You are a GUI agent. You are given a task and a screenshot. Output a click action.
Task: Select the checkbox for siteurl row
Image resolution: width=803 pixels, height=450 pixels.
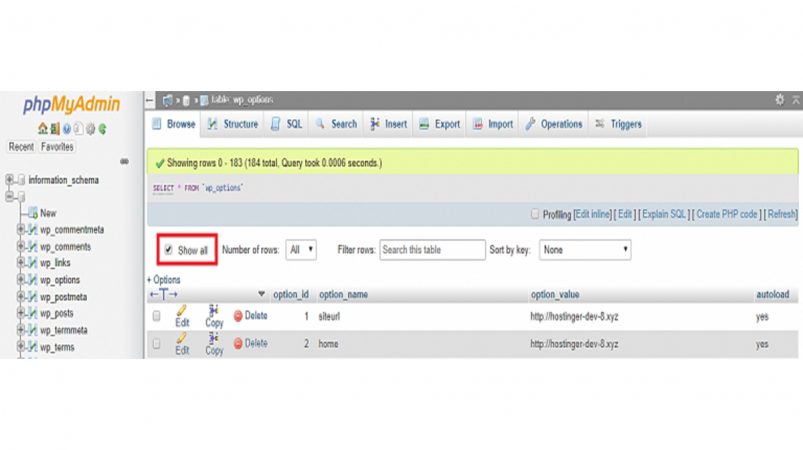157,316
